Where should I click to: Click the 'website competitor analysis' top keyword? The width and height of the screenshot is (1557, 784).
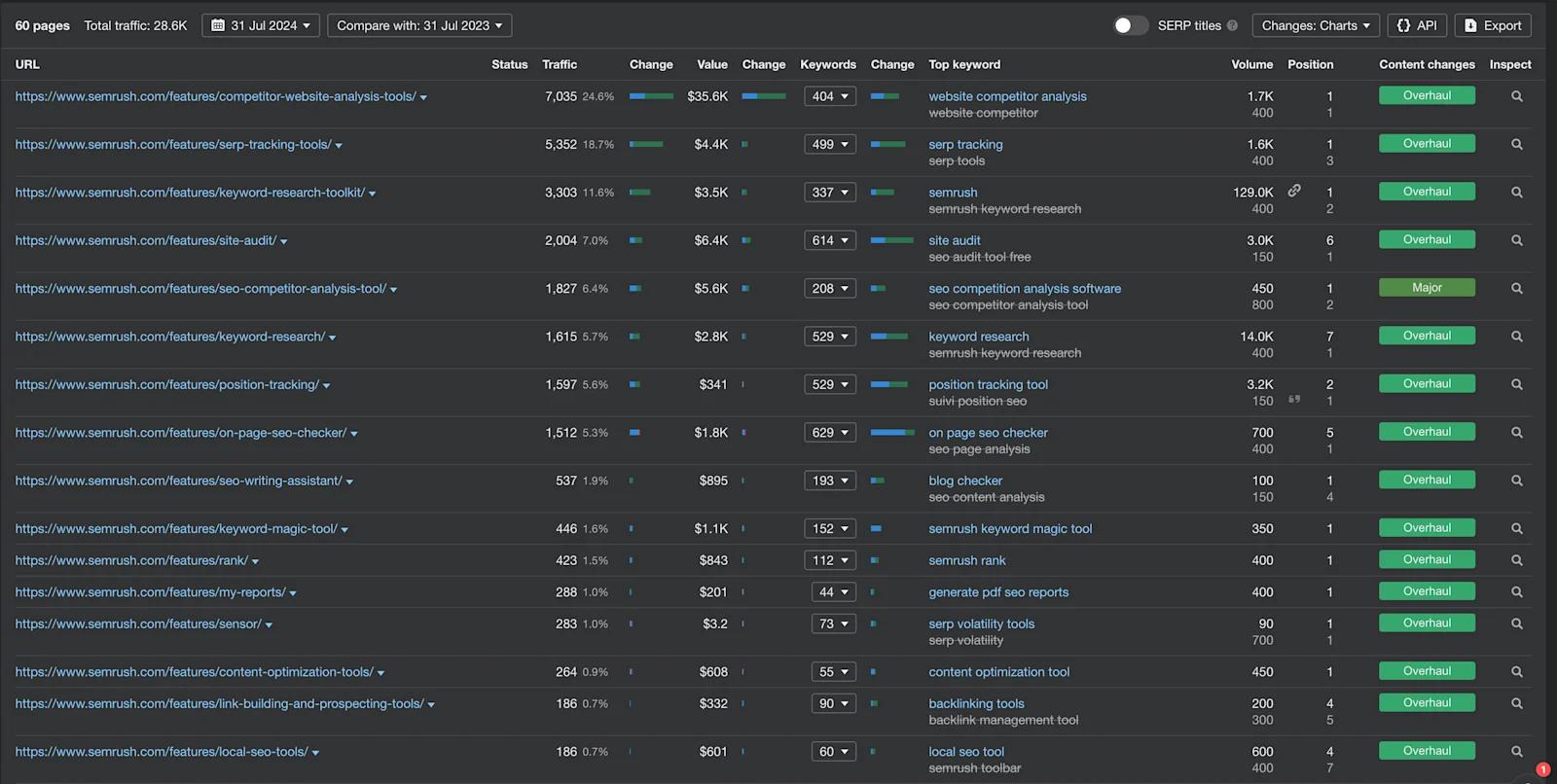(x=1007, y=96)
